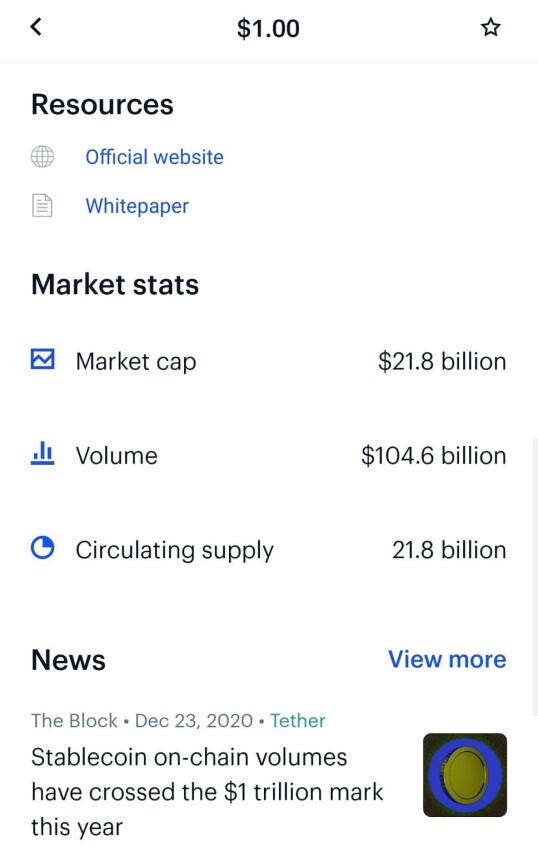The height and width of the screenshot is (852, 538).
Task: Click the $1.00 price header
Action: coord(268,28)
